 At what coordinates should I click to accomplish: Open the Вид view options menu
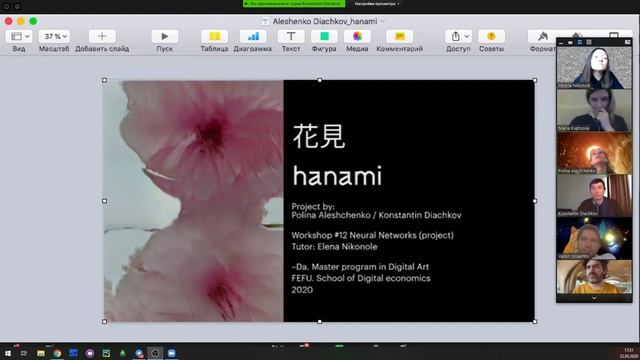coord(19,36)
